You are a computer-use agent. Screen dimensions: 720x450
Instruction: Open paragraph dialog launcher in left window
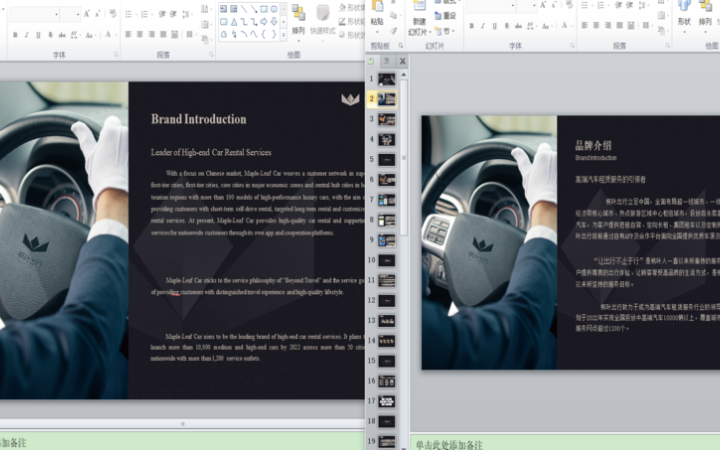coord(211,55)
